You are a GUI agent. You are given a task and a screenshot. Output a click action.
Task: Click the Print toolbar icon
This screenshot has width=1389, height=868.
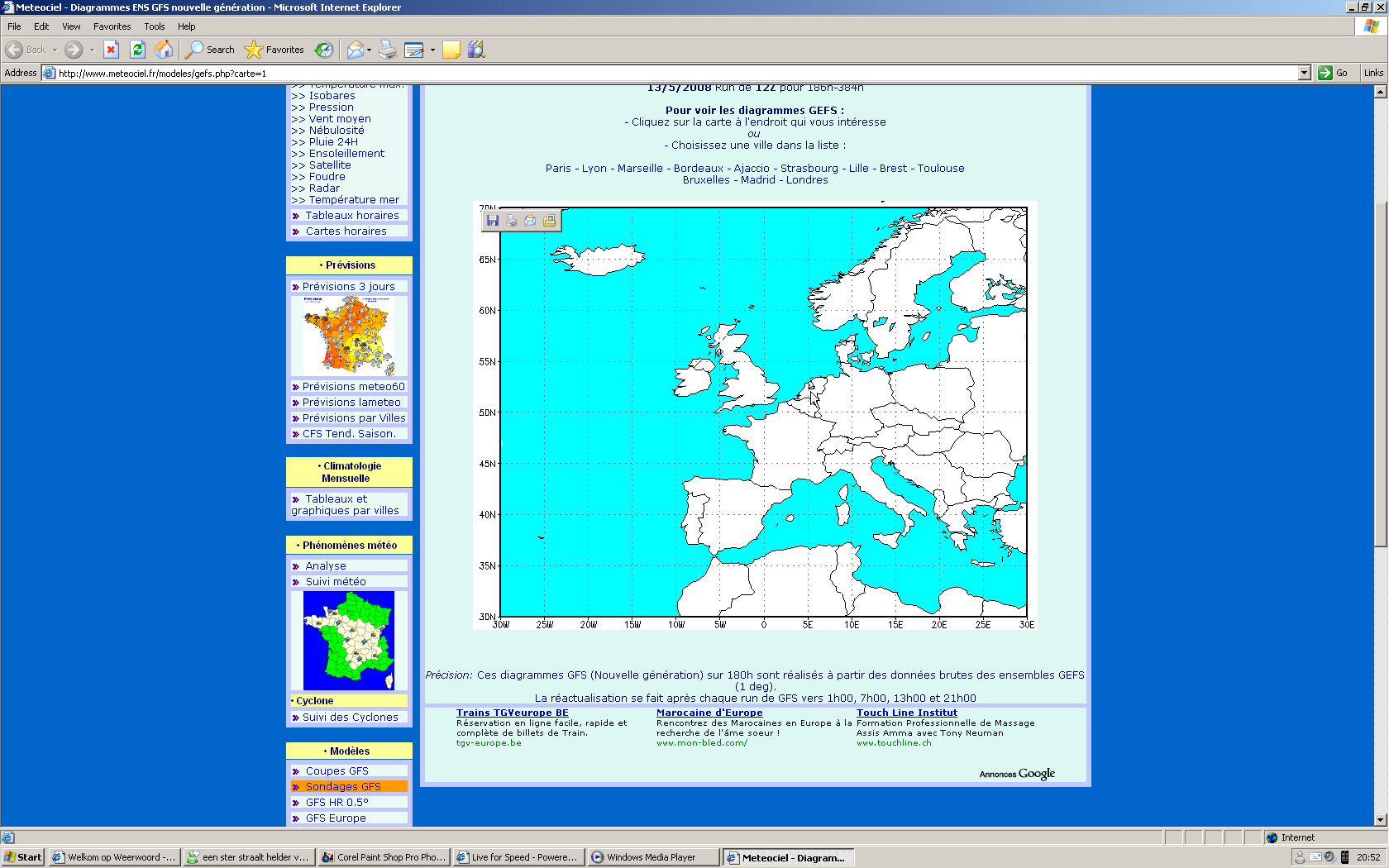pyautogui.click(x=388, y=50)
